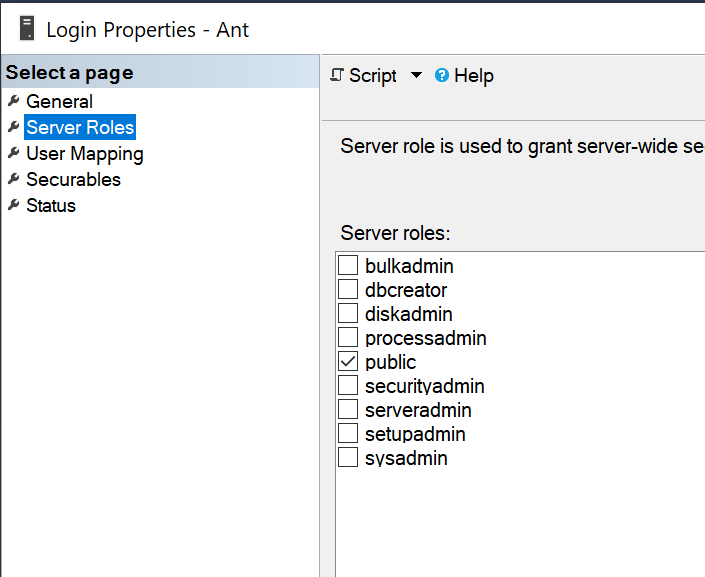This screenshot has height=577, width=705.
Task: Click wrench icon beside Securables
Action: click(13, 179)
